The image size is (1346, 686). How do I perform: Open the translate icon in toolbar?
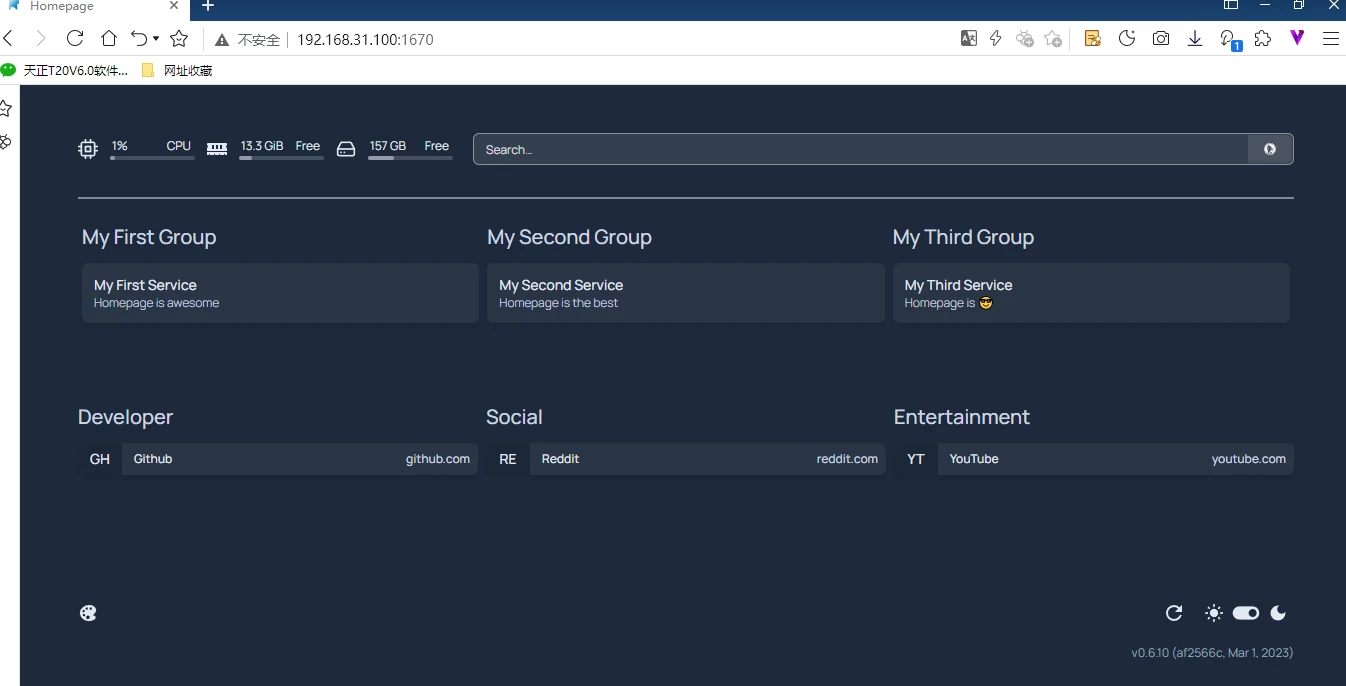tap(968, 39)
